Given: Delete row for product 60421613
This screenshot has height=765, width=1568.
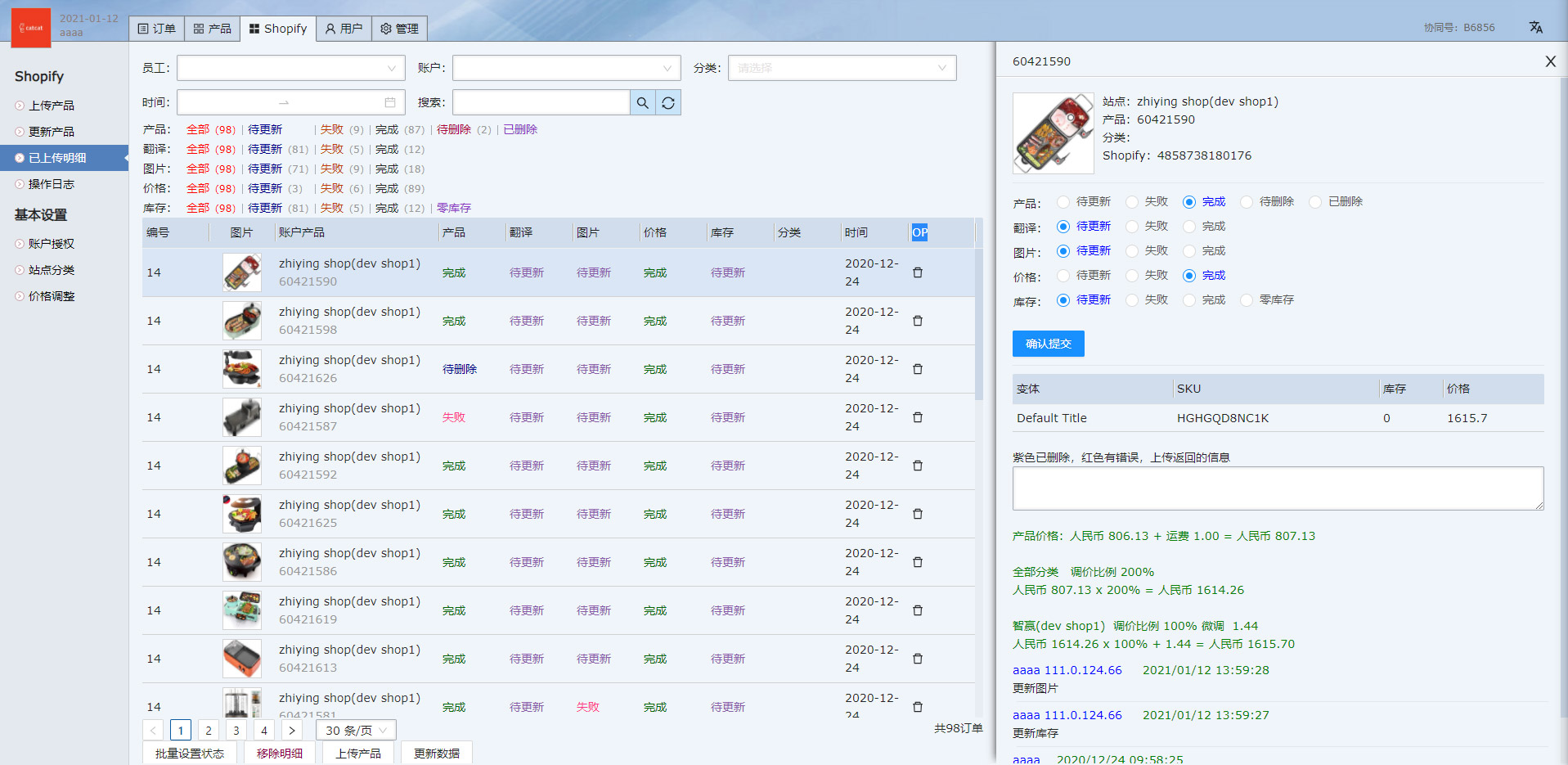Looking at the screenshot, I should tap(918, 659).
